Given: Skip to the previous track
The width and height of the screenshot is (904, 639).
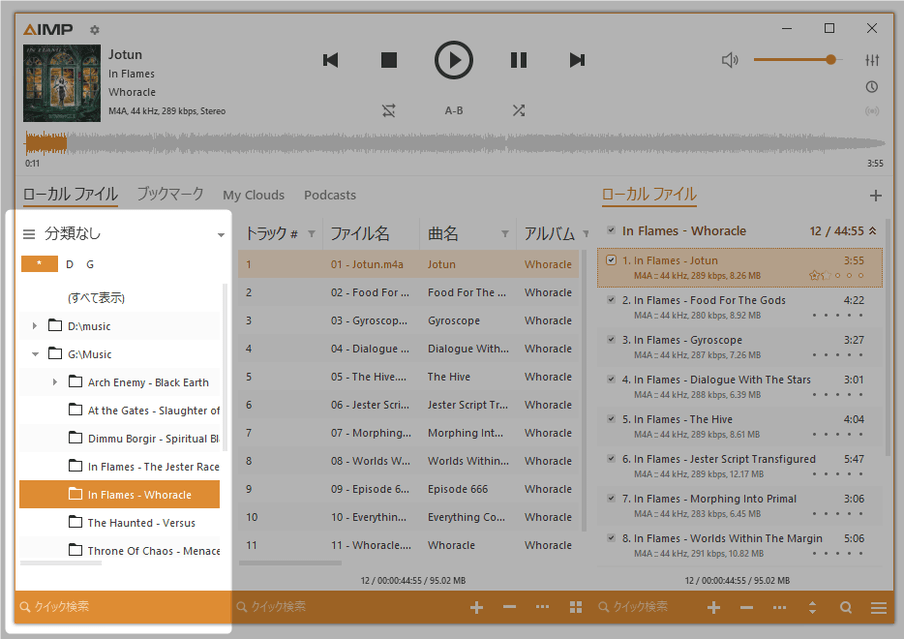Looking at the screenshot, I should [x=330, y=60].
